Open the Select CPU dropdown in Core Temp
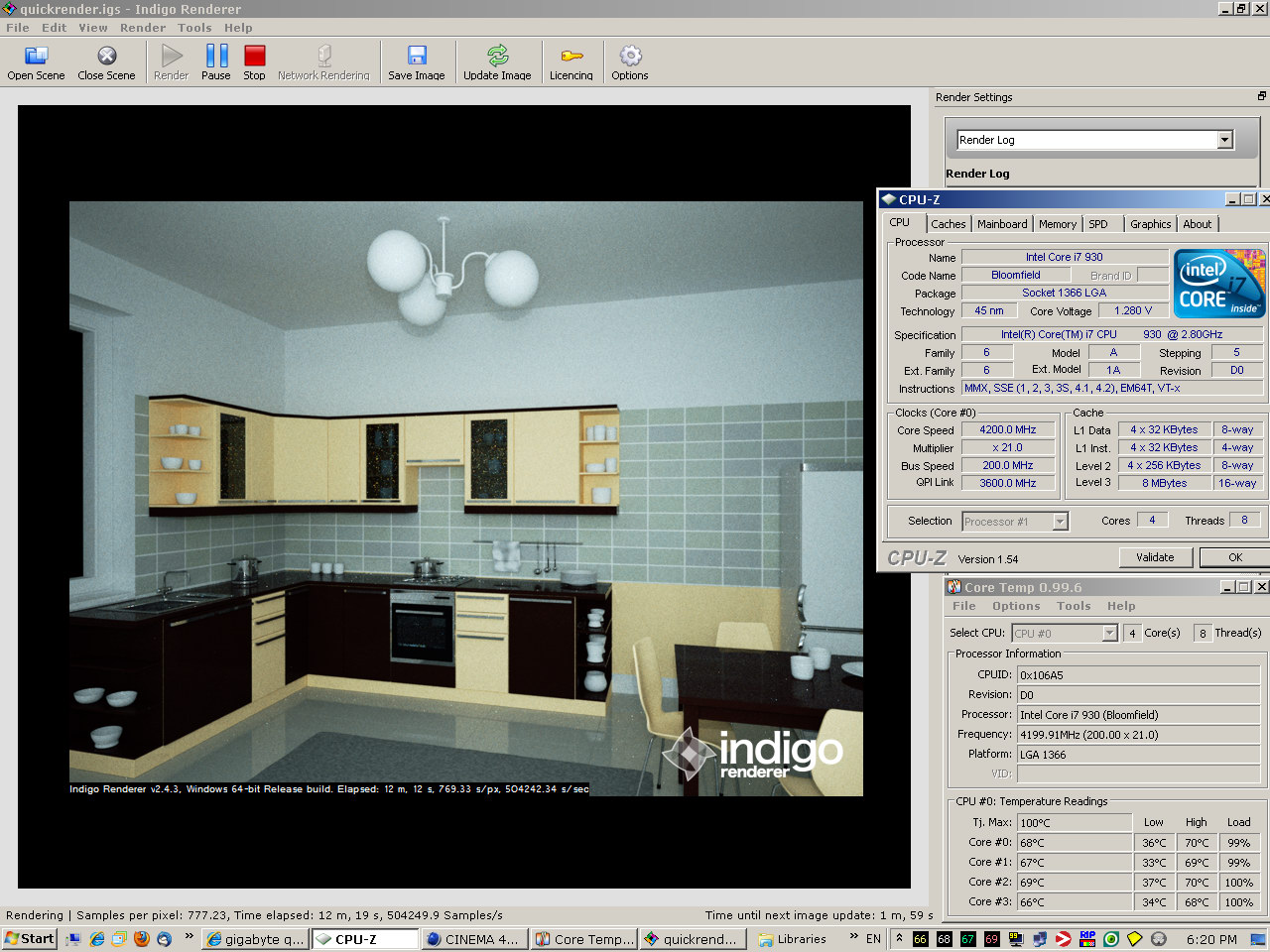The height and width of the screenshot is (952, 1270). pos(1110,633)
